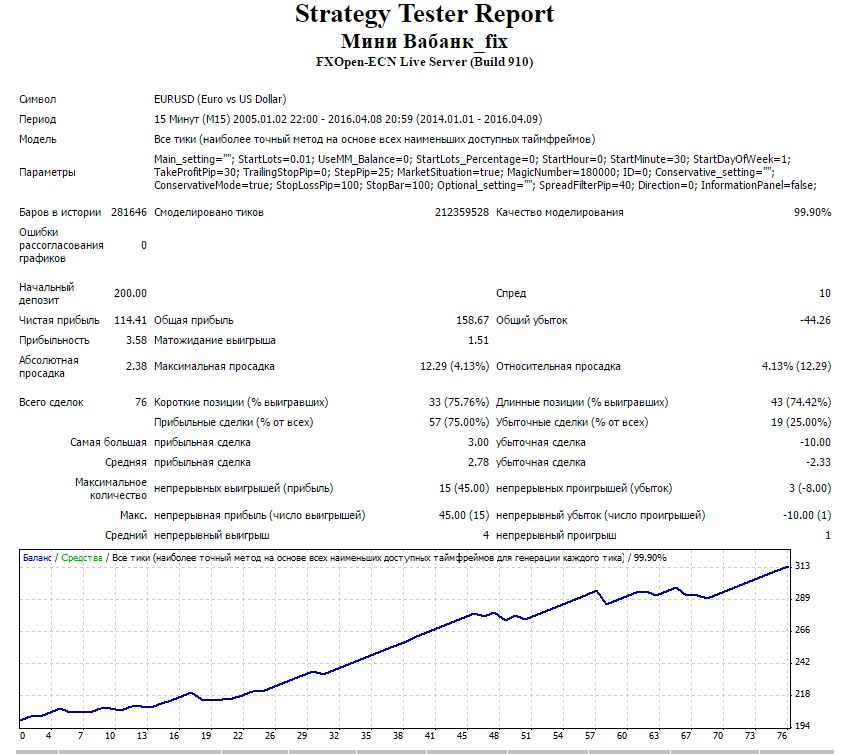Click the -2.33 average loss trade value

pyautogui.click(x=818, y=462)
